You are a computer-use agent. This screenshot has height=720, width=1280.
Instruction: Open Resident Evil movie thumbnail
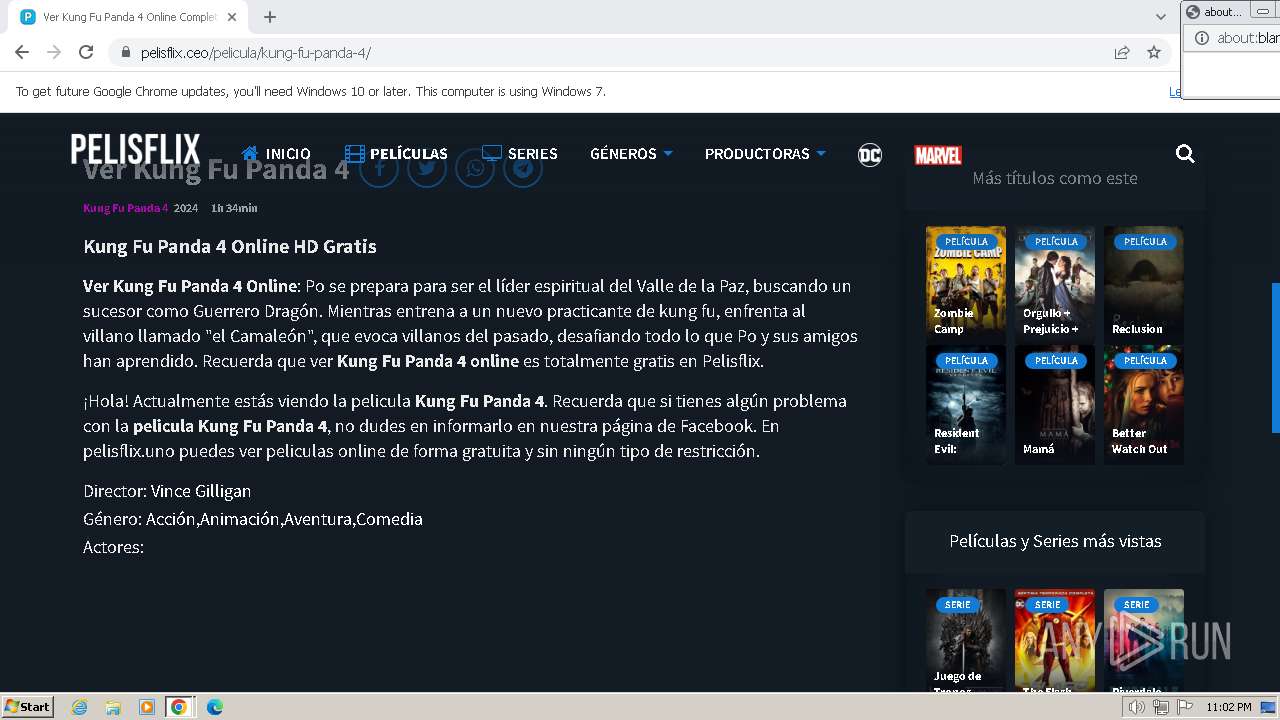point(966,403)
